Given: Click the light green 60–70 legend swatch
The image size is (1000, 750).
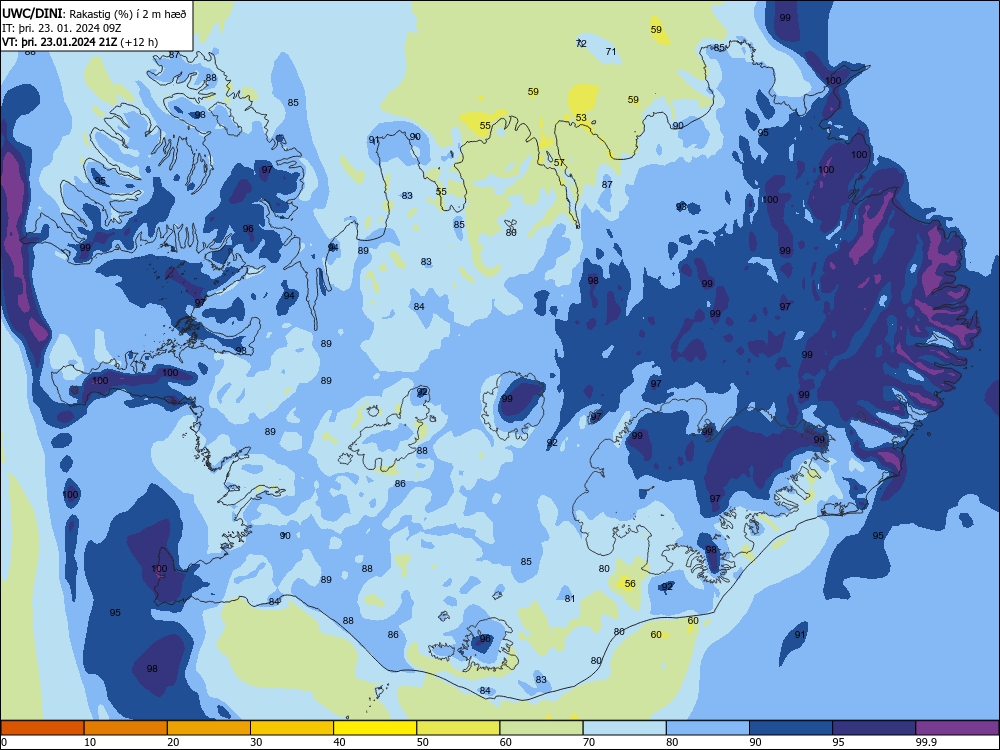Looking at the screenshot, I should (x=541, y=728).
